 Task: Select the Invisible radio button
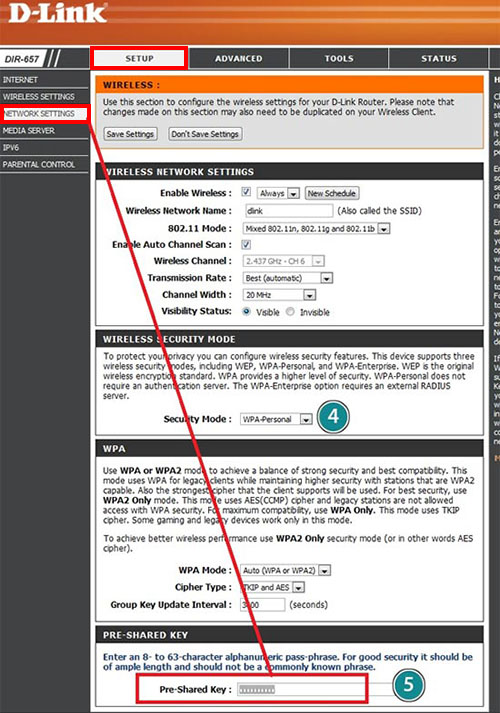(290, 311)
